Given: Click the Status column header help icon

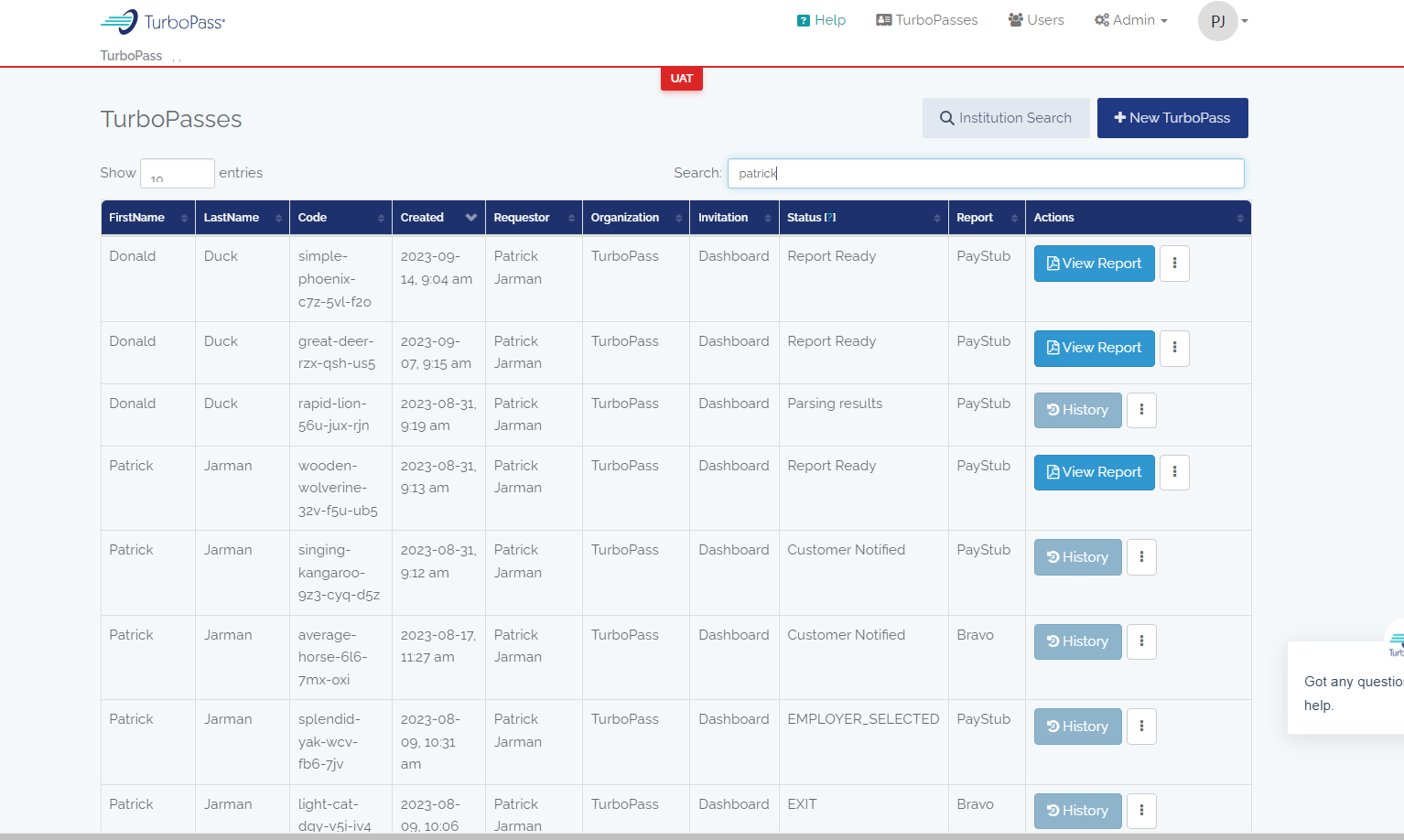Looking at the screenshot, I should tap(831, 217).
